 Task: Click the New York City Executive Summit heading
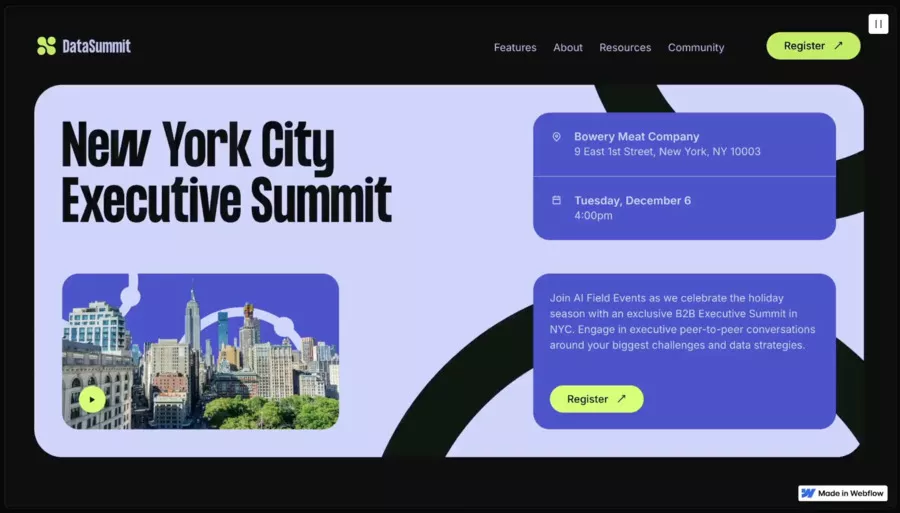coord(227,172)
